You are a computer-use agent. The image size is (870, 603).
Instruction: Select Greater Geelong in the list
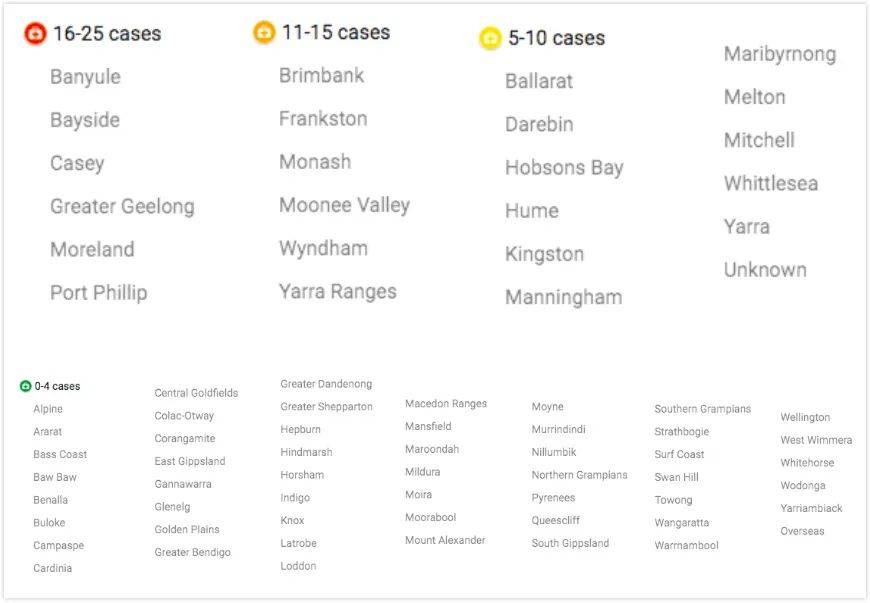(x=122, y=206)
